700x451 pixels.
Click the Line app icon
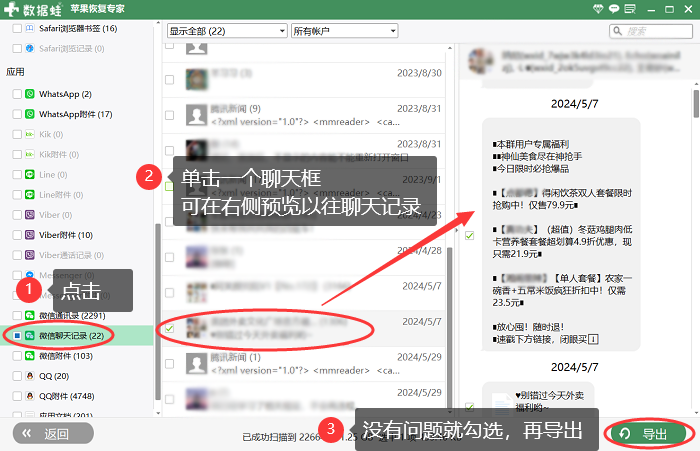[29, 174]
